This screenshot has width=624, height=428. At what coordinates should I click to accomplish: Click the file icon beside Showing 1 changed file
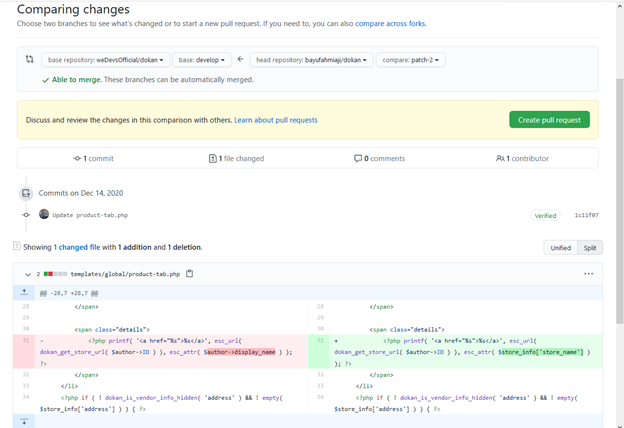pyautogui.click(x=17, y=246)
